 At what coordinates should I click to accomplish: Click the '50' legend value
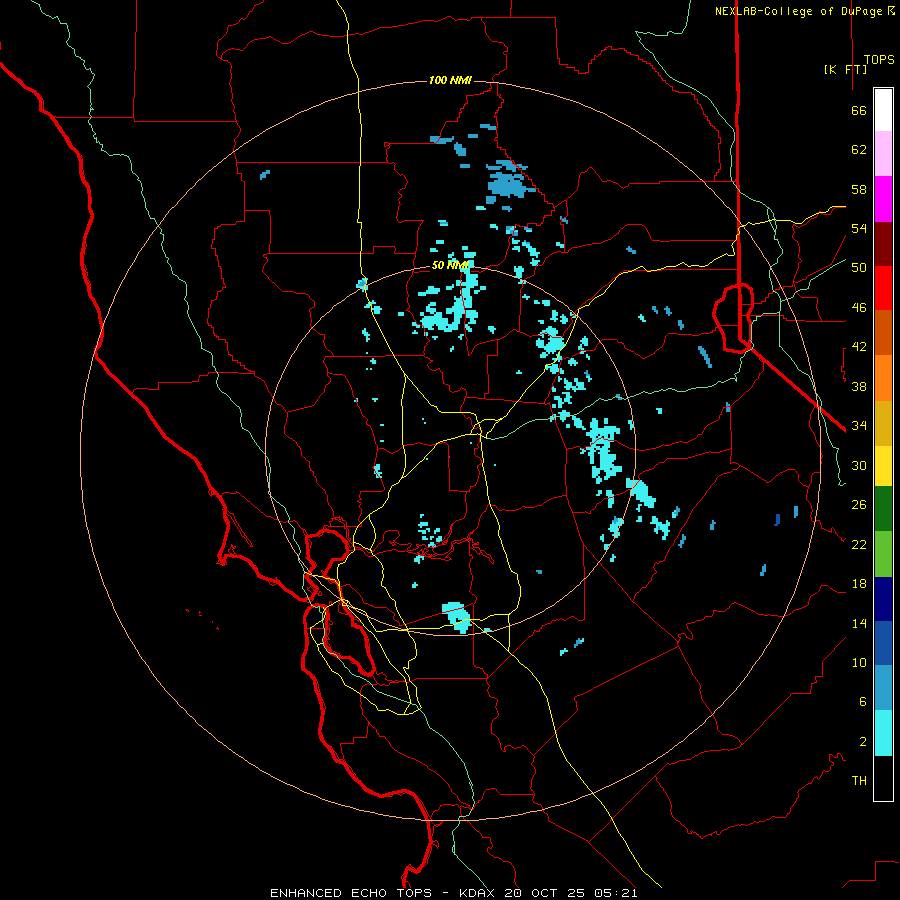tap(859, 268)
